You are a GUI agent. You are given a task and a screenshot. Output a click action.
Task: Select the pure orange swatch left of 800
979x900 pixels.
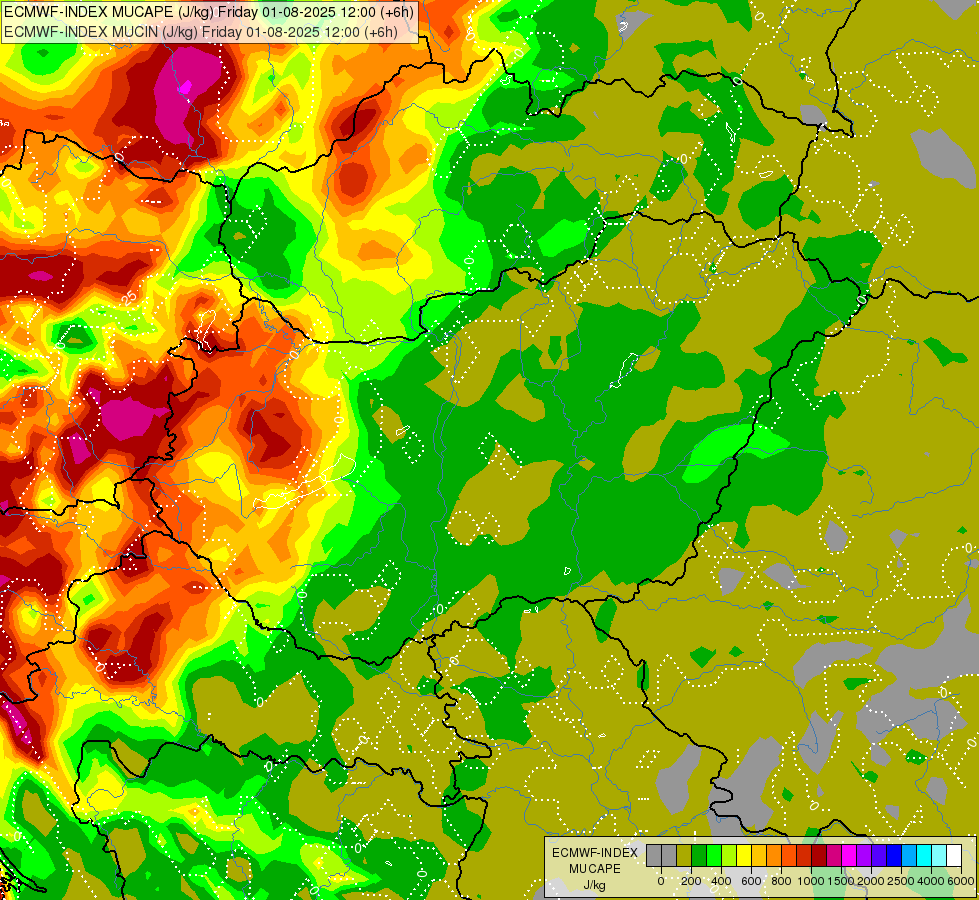[775, 856]
